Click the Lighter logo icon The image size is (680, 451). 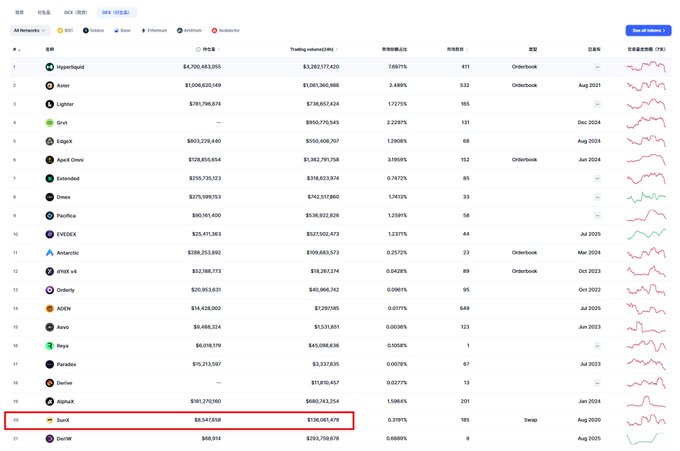[x=49, y=104]
